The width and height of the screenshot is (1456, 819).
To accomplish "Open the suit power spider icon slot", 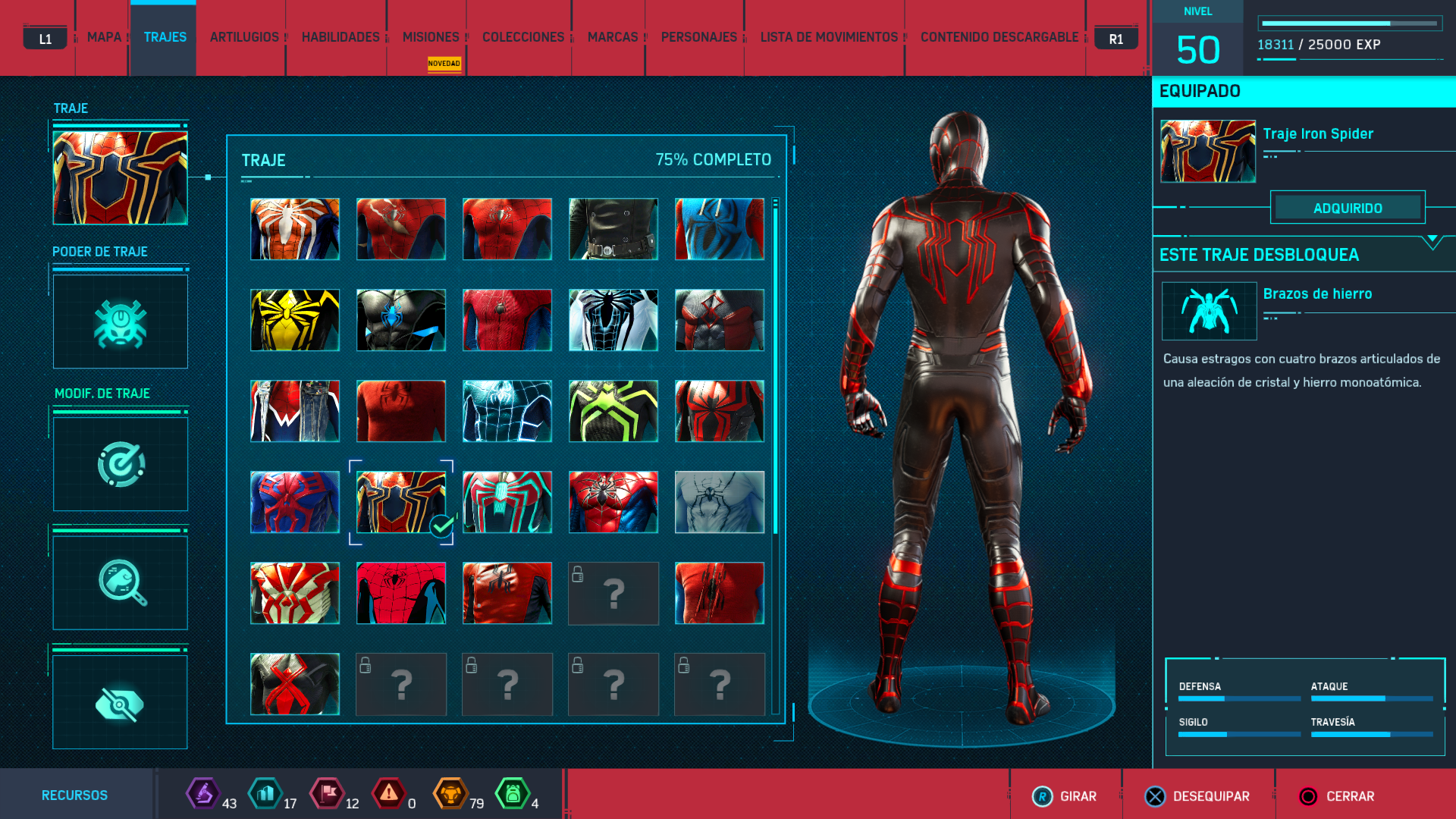I will tap(121, 322).
